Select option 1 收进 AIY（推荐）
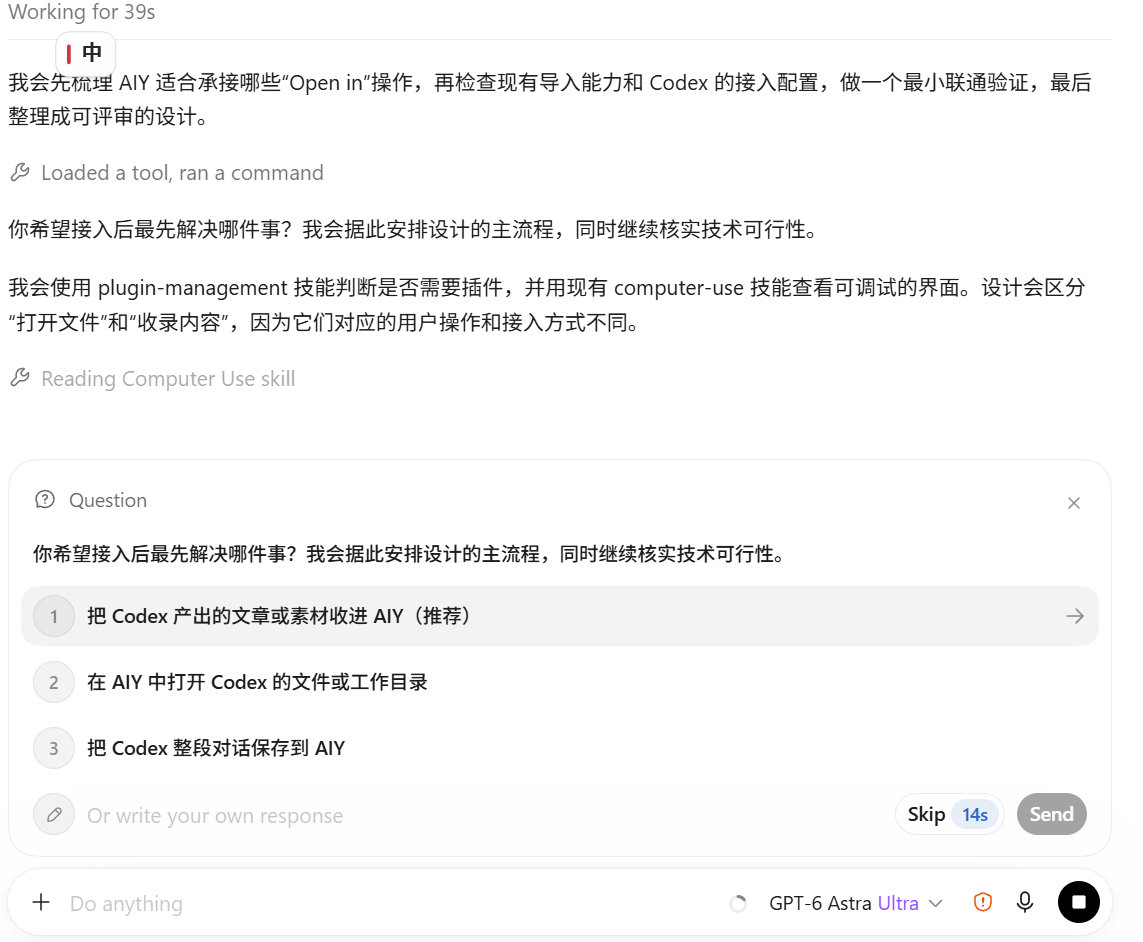The width and height of the screenshot is (1143, 942). click(560, 616)
